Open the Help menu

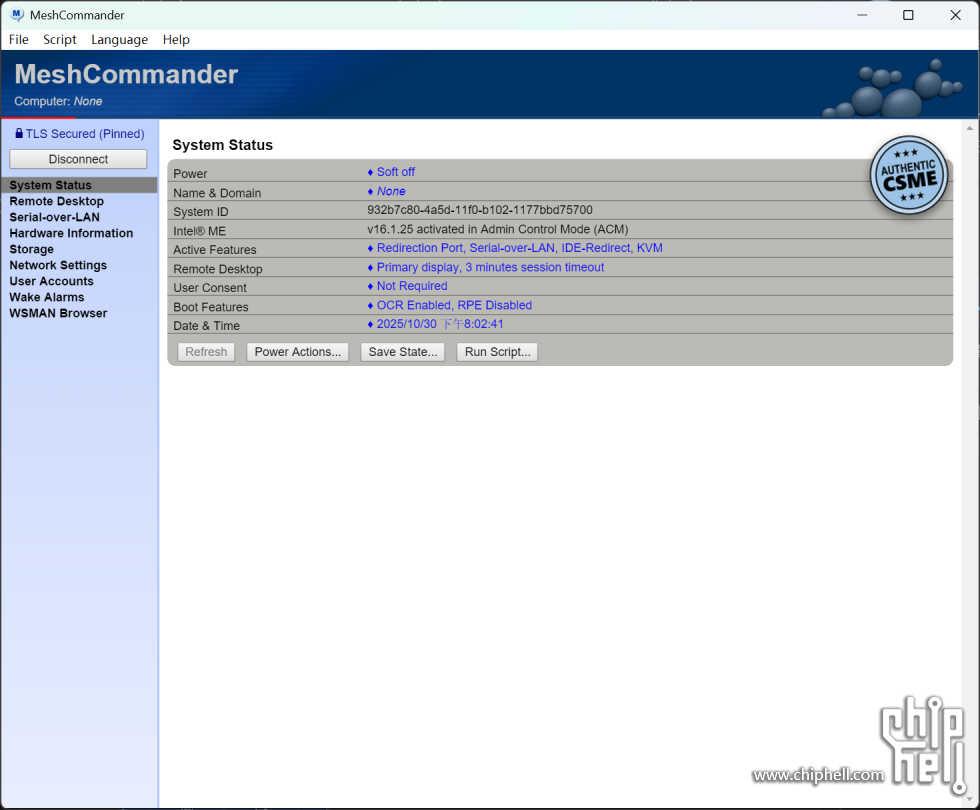pos(176,40)
